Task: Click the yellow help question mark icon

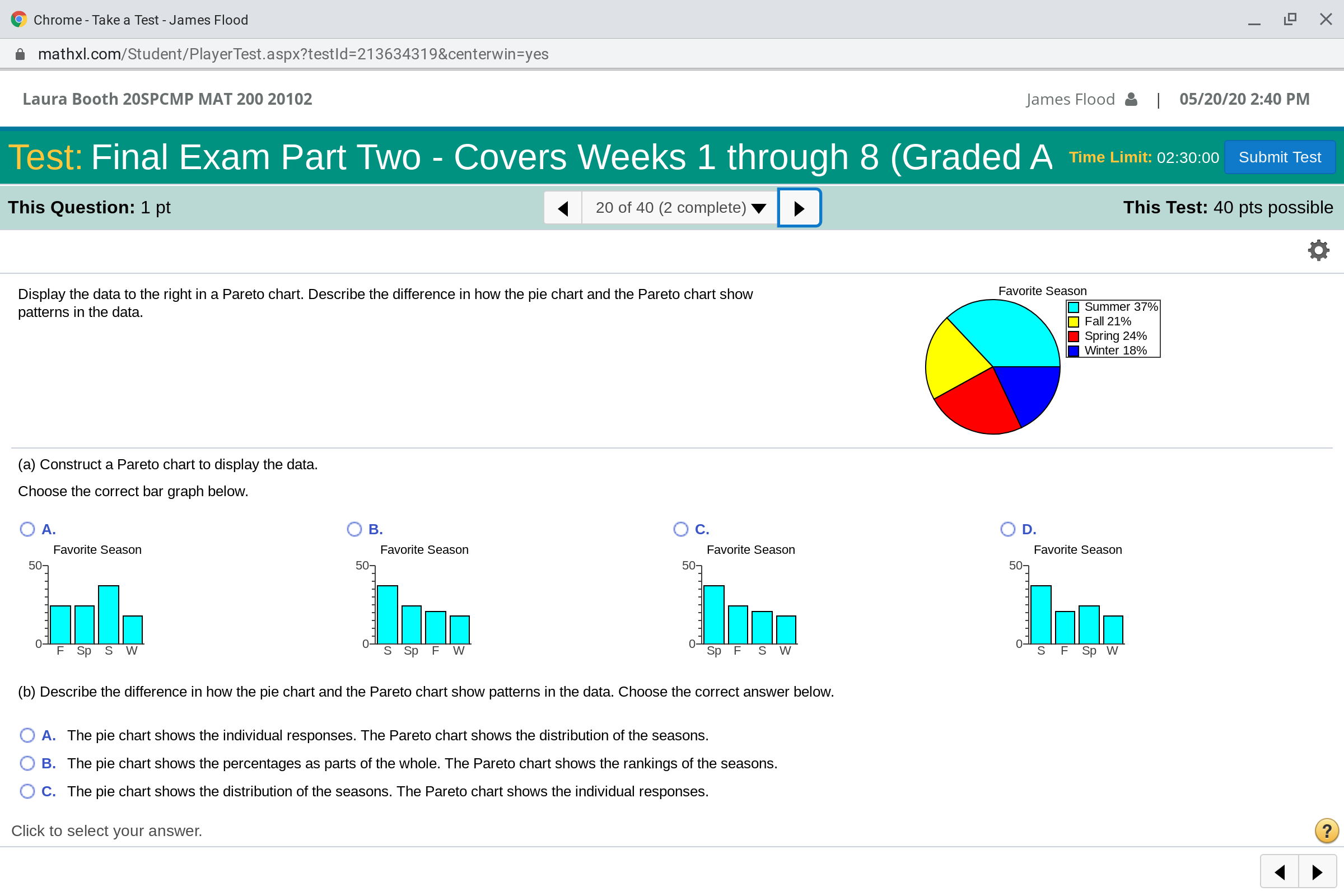Action: (1326, 831)
